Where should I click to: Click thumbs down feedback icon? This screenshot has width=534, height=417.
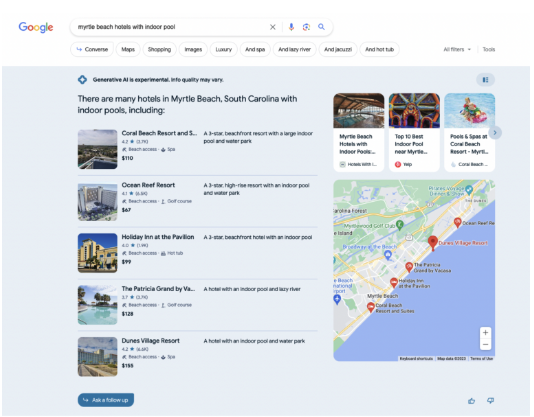pos(490,401)
